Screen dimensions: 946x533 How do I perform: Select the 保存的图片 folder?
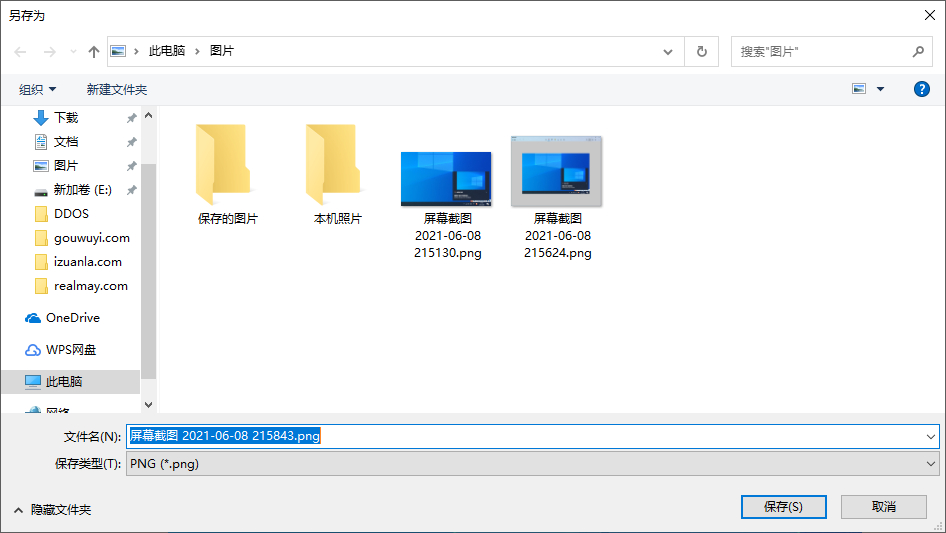[x=227, y=174]
